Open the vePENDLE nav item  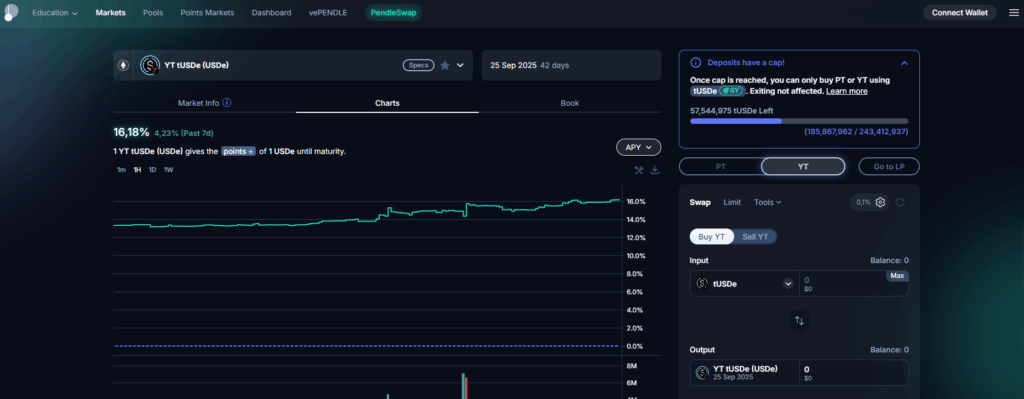coord(328,12)
